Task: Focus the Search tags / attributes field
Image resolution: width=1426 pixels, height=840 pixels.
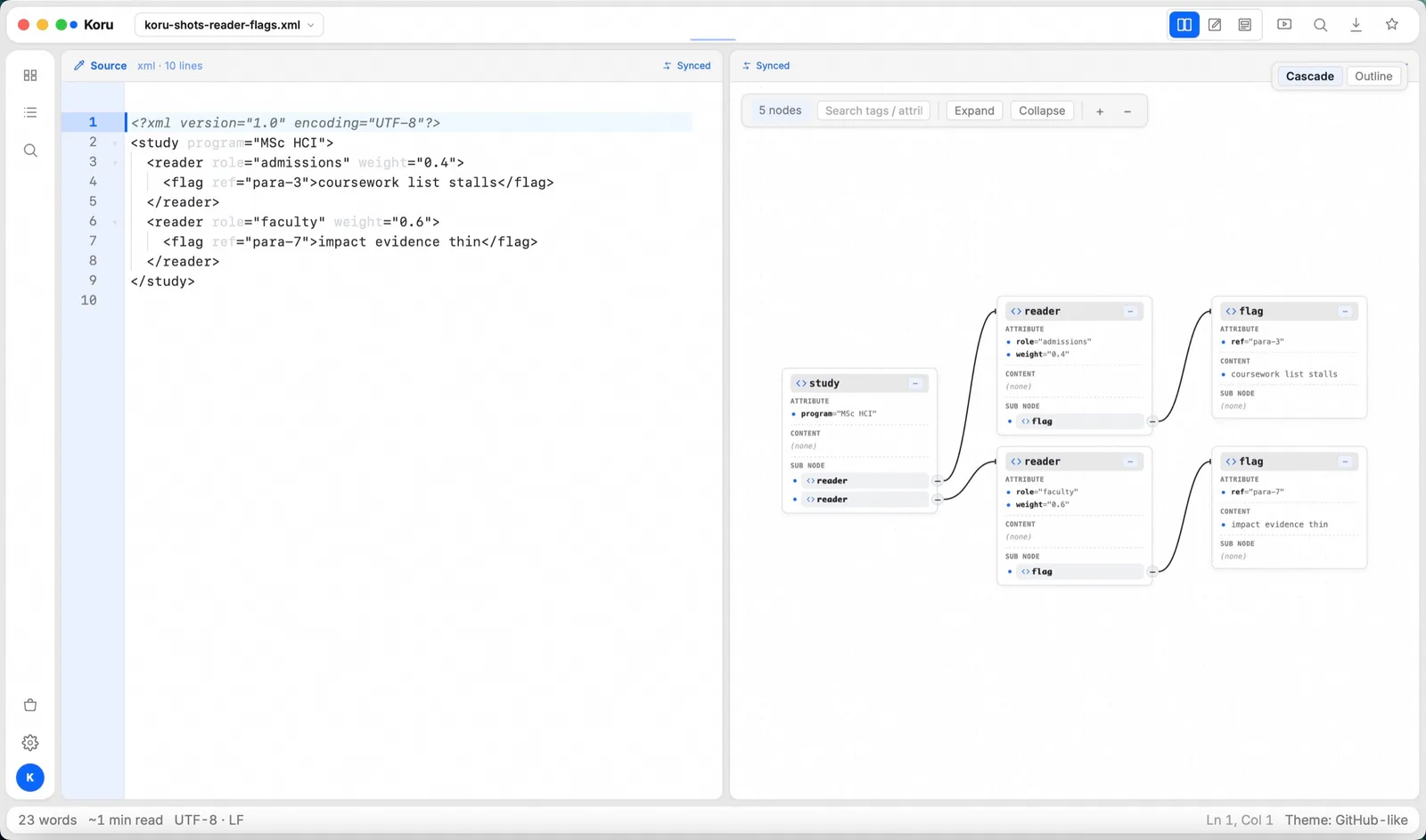Action: (x=873, y=111)
